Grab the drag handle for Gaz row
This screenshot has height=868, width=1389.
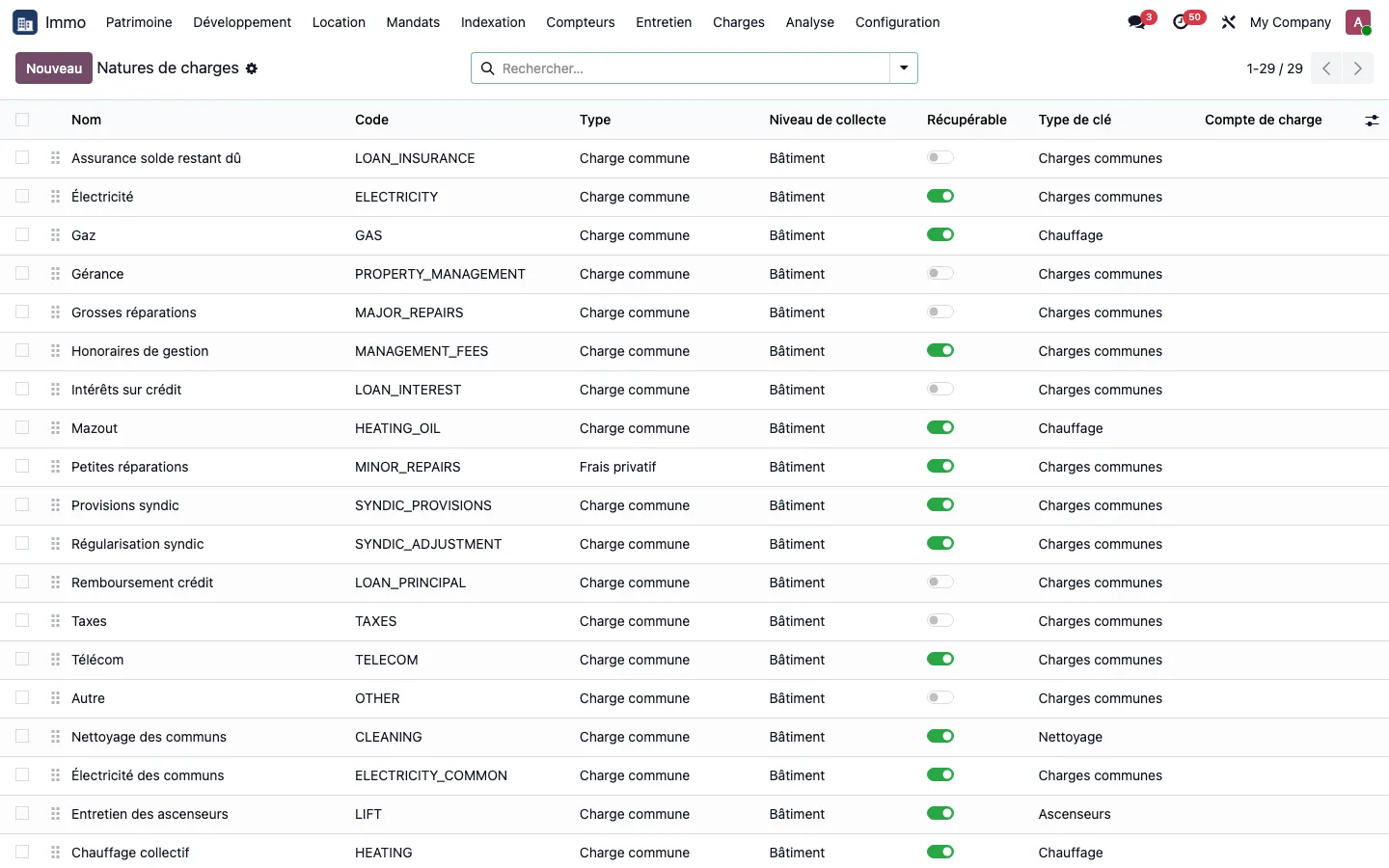pos(56,235)
